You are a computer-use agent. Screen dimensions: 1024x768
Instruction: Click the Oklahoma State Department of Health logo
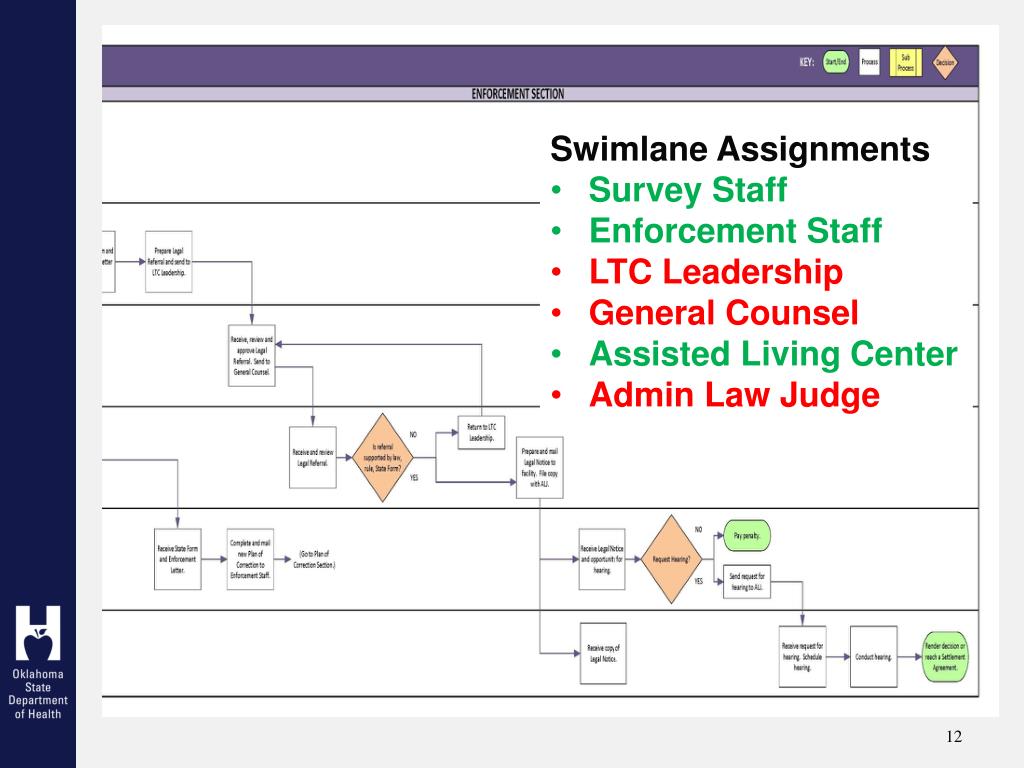(38, 662)
